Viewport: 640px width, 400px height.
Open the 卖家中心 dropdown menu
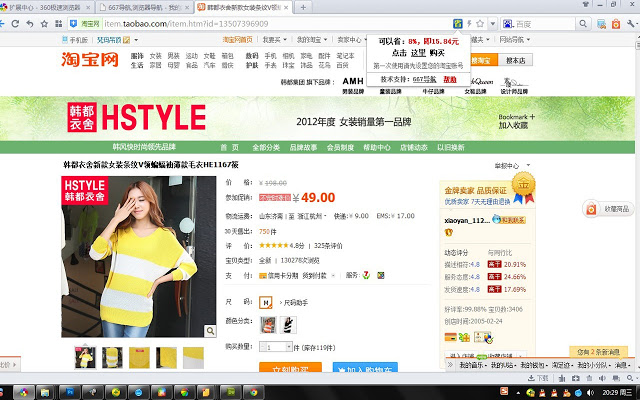click(x=352, y=40)
